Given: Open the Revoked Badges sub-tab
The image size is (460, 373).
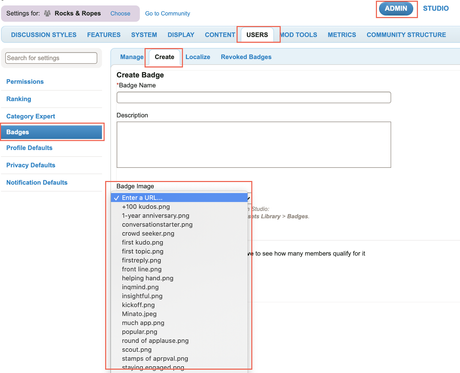Looking at the screenshot, I should pyautogui.click(x=246, y=57).
